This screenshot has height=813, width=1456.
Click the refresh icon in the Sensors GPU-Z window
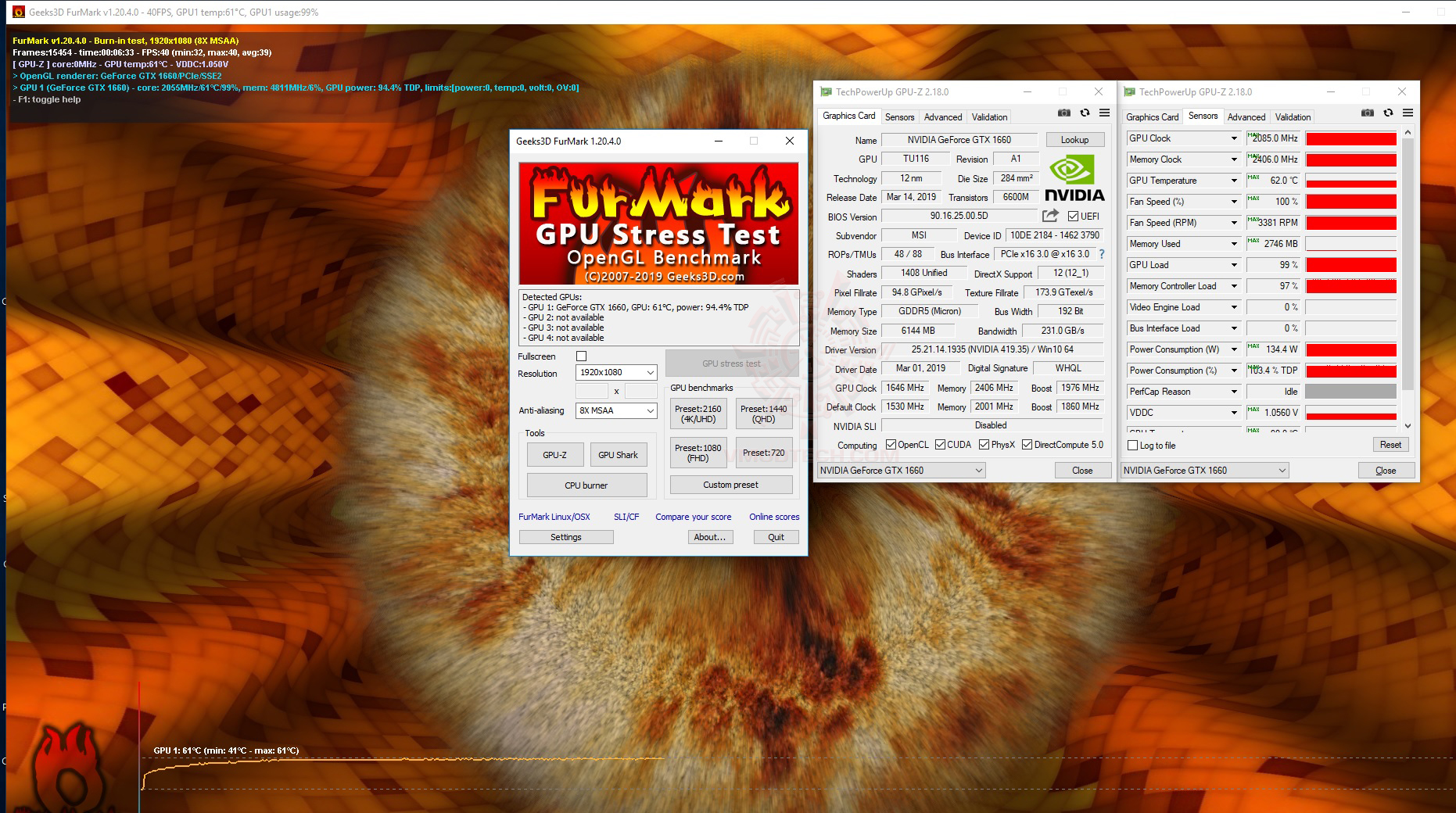[1388, 113]
